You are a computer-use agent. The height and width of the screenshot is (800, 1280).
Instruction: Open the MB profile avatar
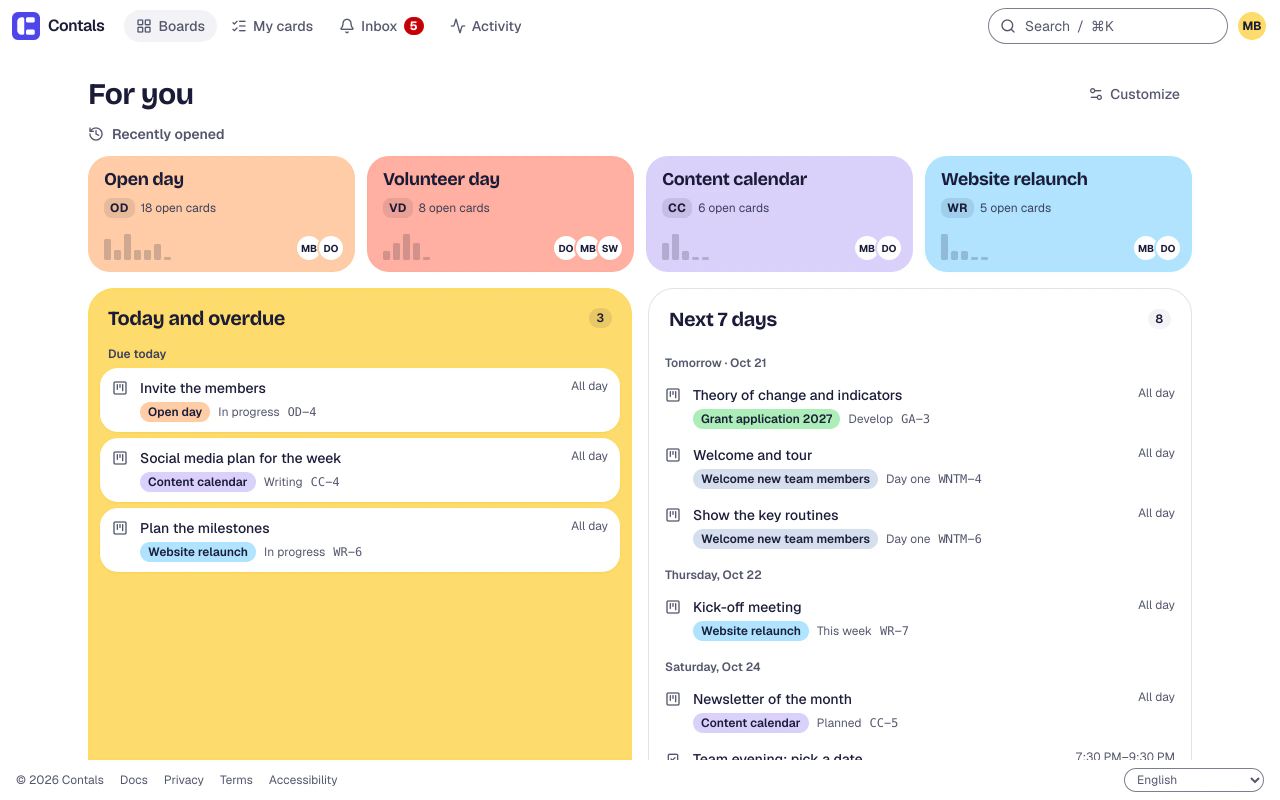pos(1252,26)
